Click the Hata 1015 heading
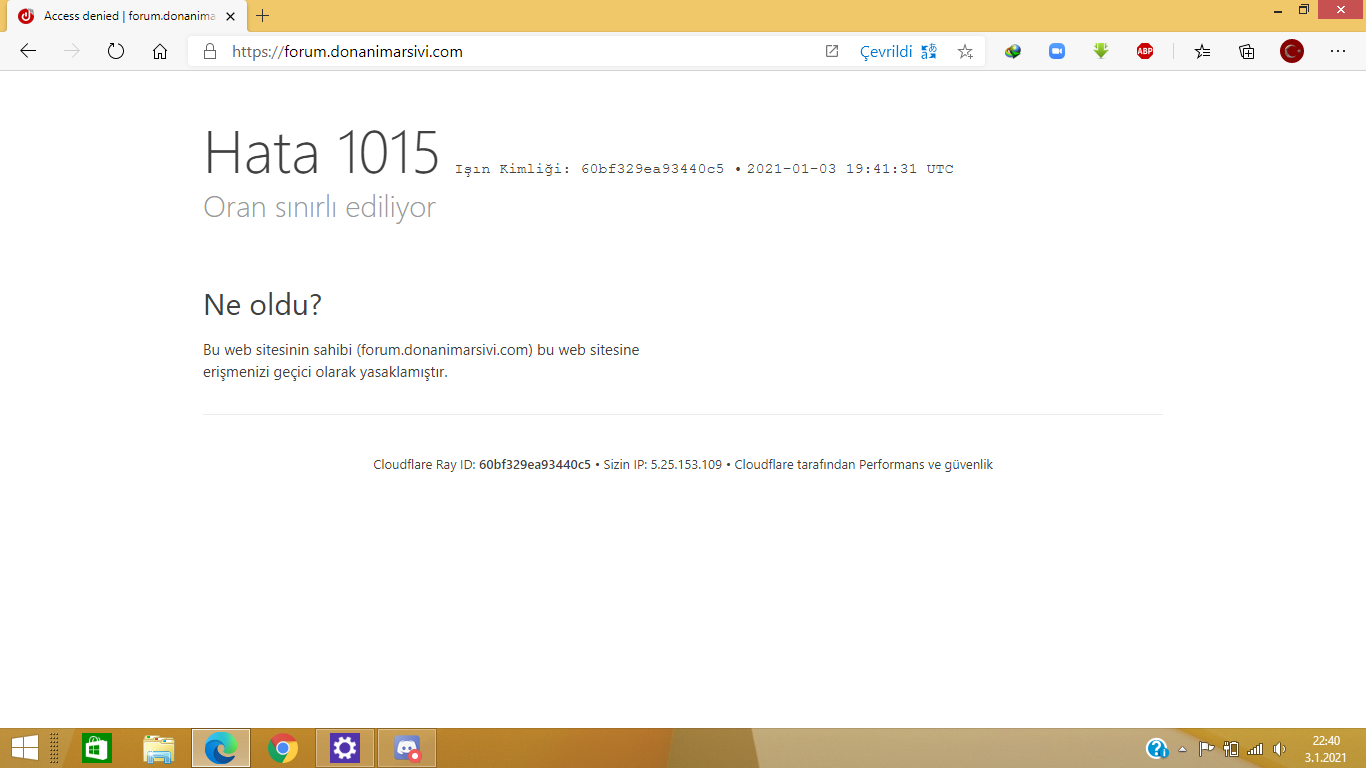 click(322, 154)
